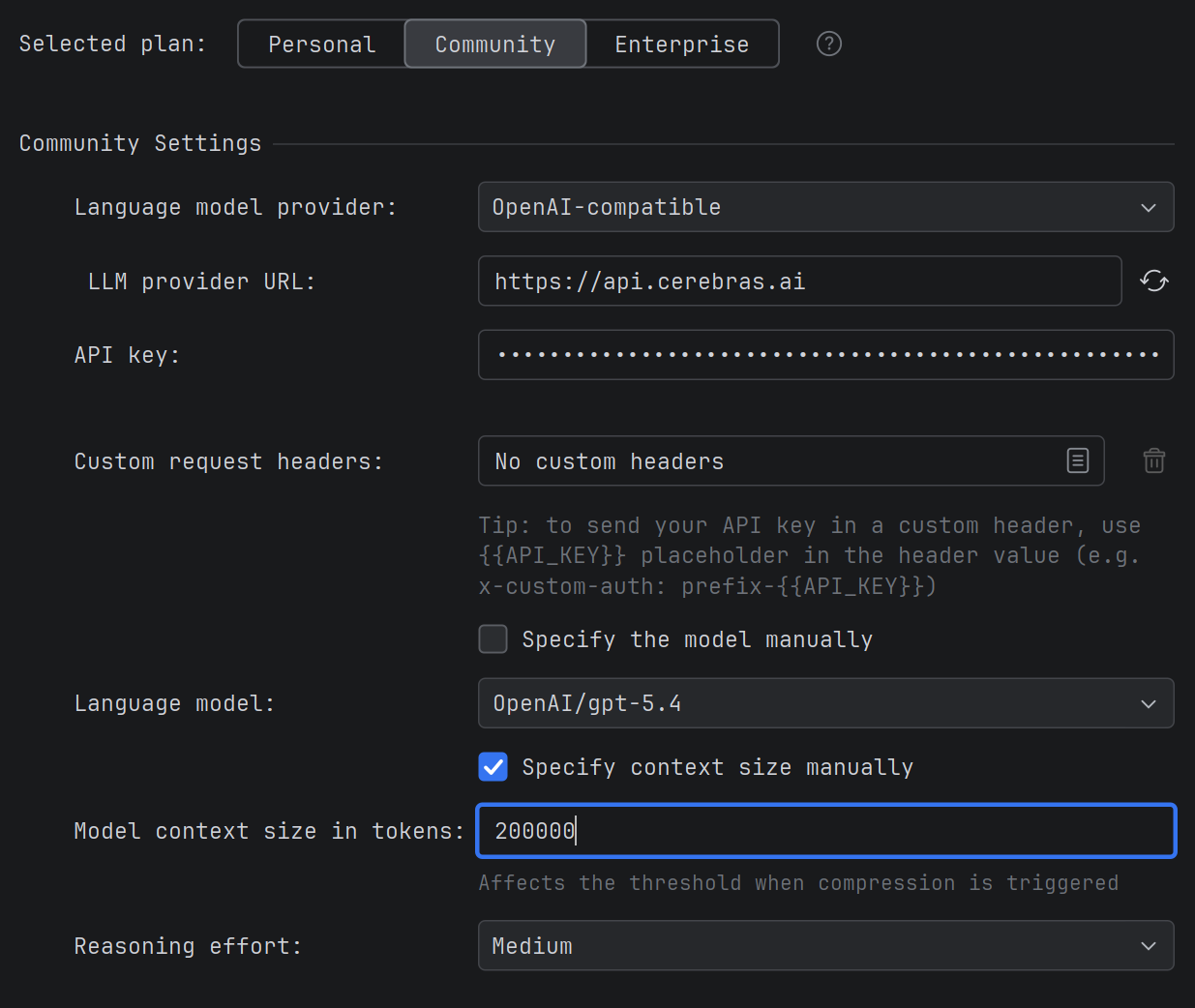
Task: Switch to the Personal plan
Action: 321,44
